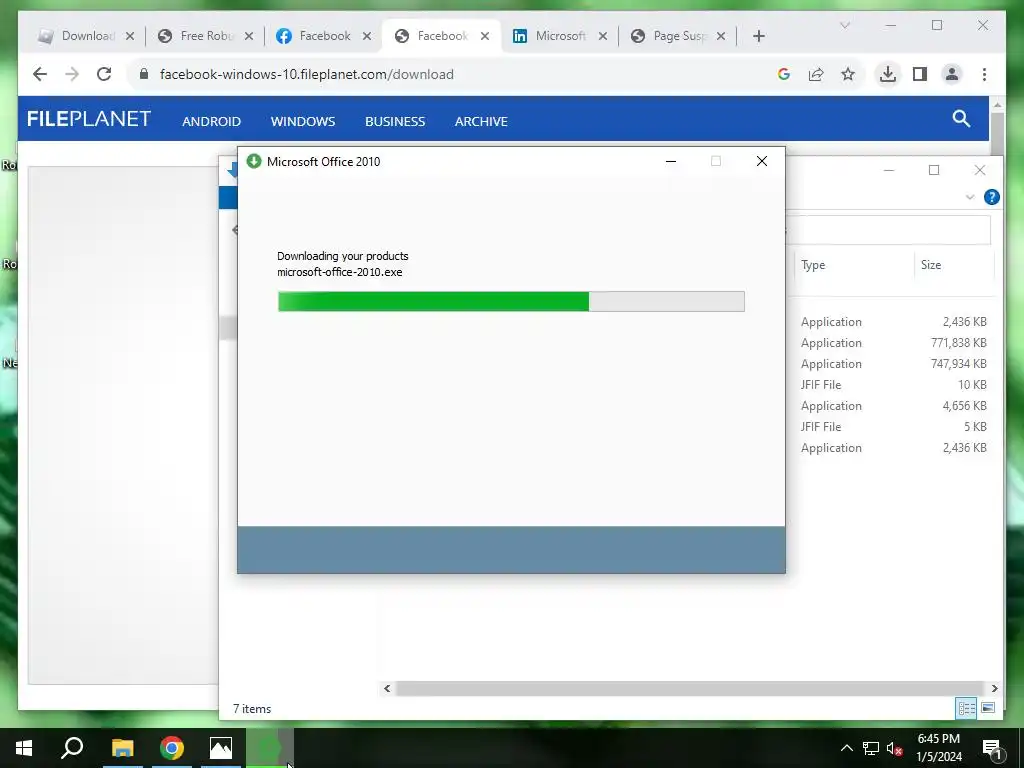Screen dimensions: 1024x768
Task: Open Chrome downloads tray
Action: (888, 74)
